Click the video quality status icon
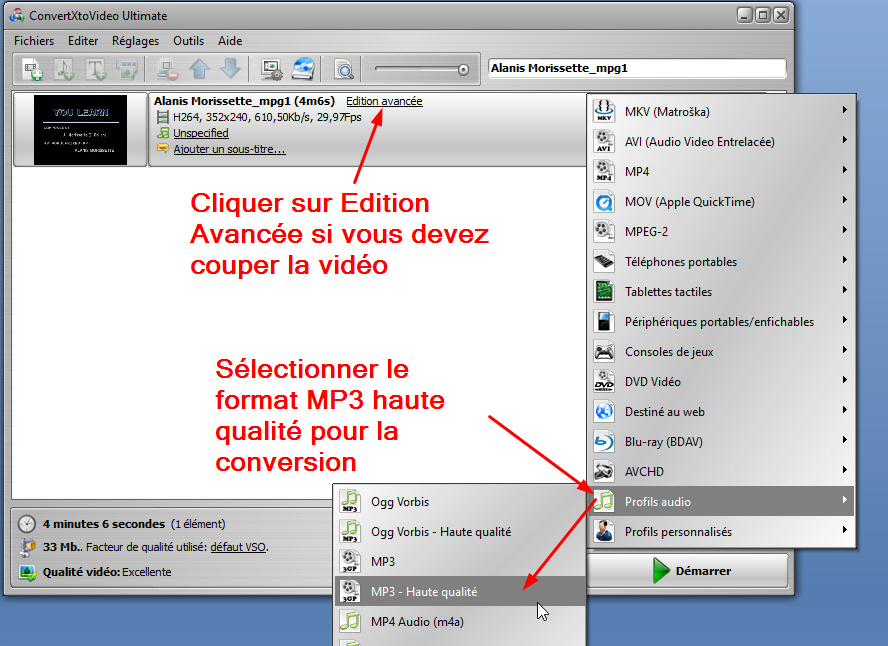The width and height of the screenshot is (888, 646). tap(27, 572)
